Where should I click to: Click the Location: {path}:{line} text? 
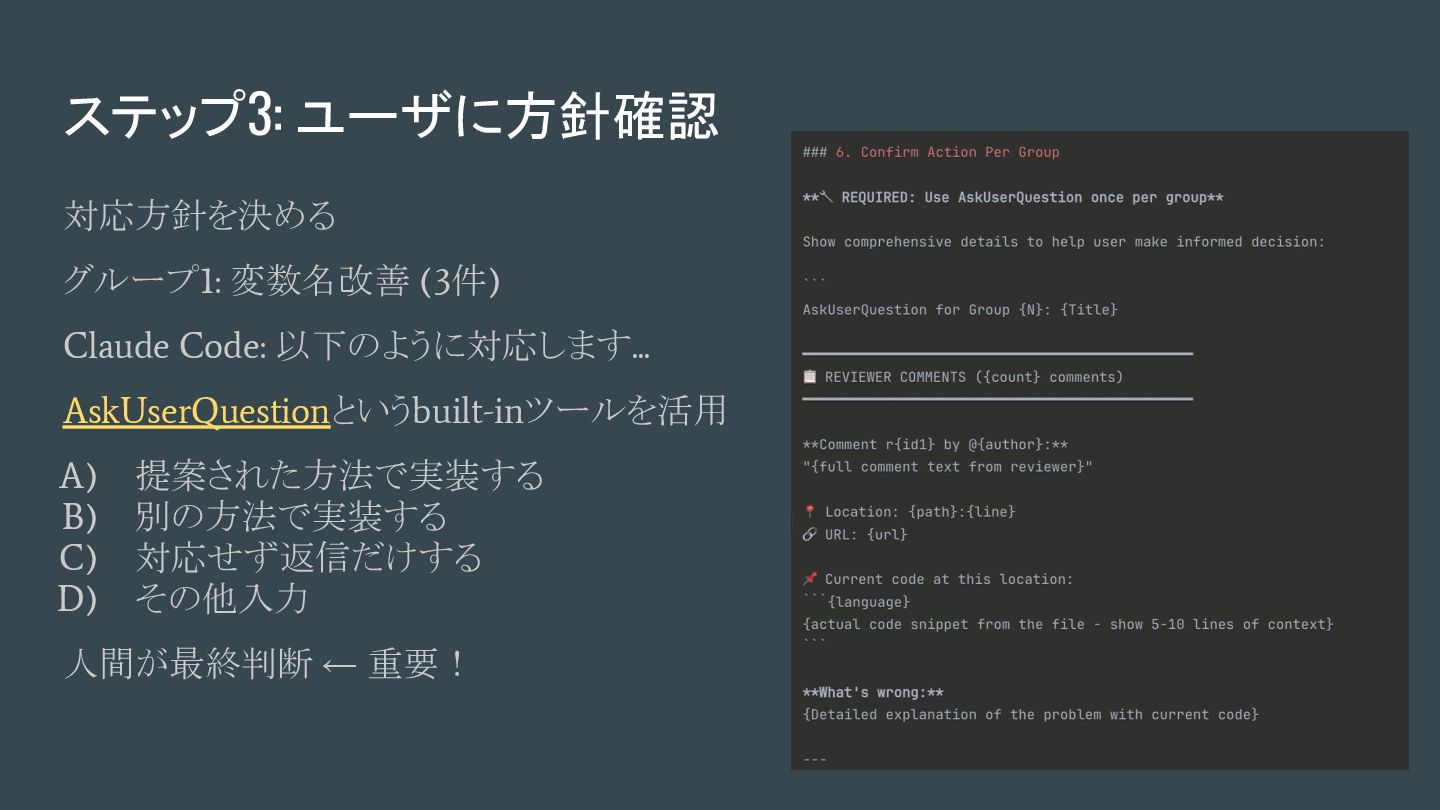[x=920, y=512]
